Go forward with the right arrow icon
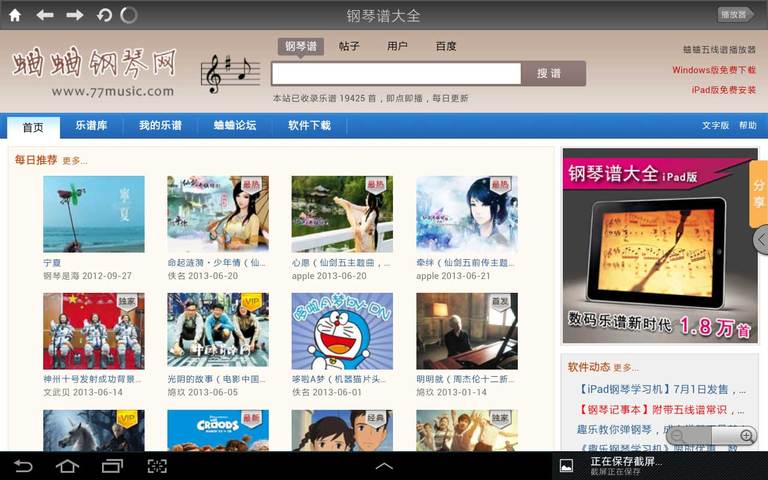The width and height of the screenshot is (768, 480). click(x=75, y=15)
